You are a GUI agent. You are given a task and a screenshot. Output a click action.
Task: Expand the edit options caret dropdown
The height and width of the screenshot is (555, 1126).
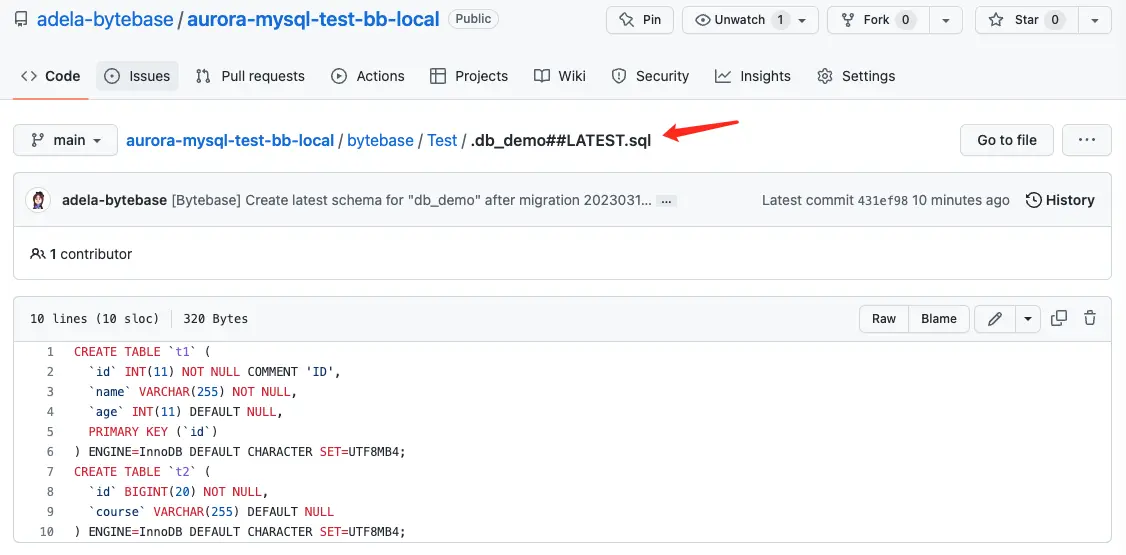point(1028,319)
